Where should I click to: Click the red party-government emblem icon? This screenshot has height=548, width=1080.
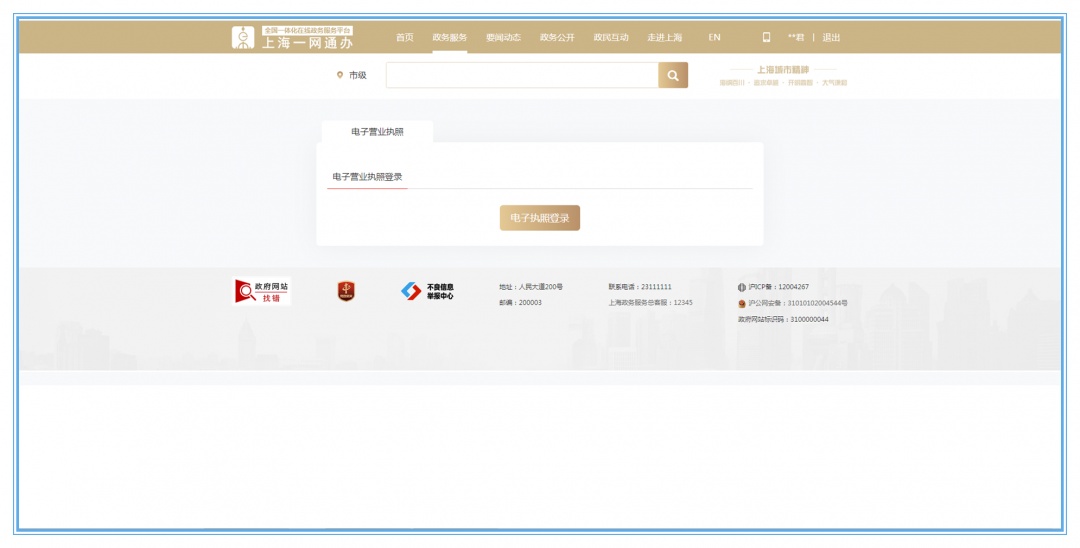pyautogui.click(x=346, y=291)
